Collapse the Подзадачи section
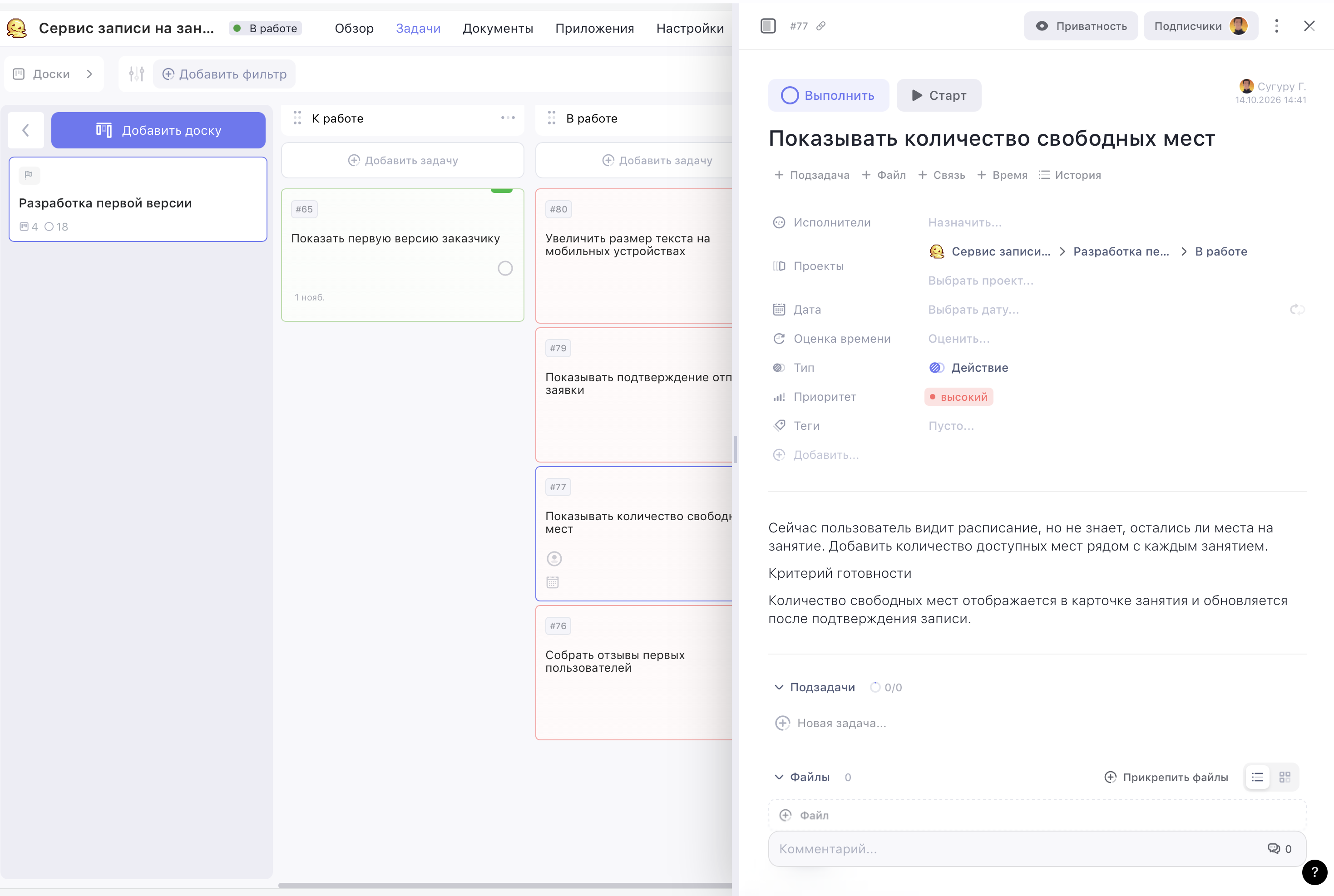Viewport: 1334px width, 896px height. pyautogui.click(x=778, y=687)
